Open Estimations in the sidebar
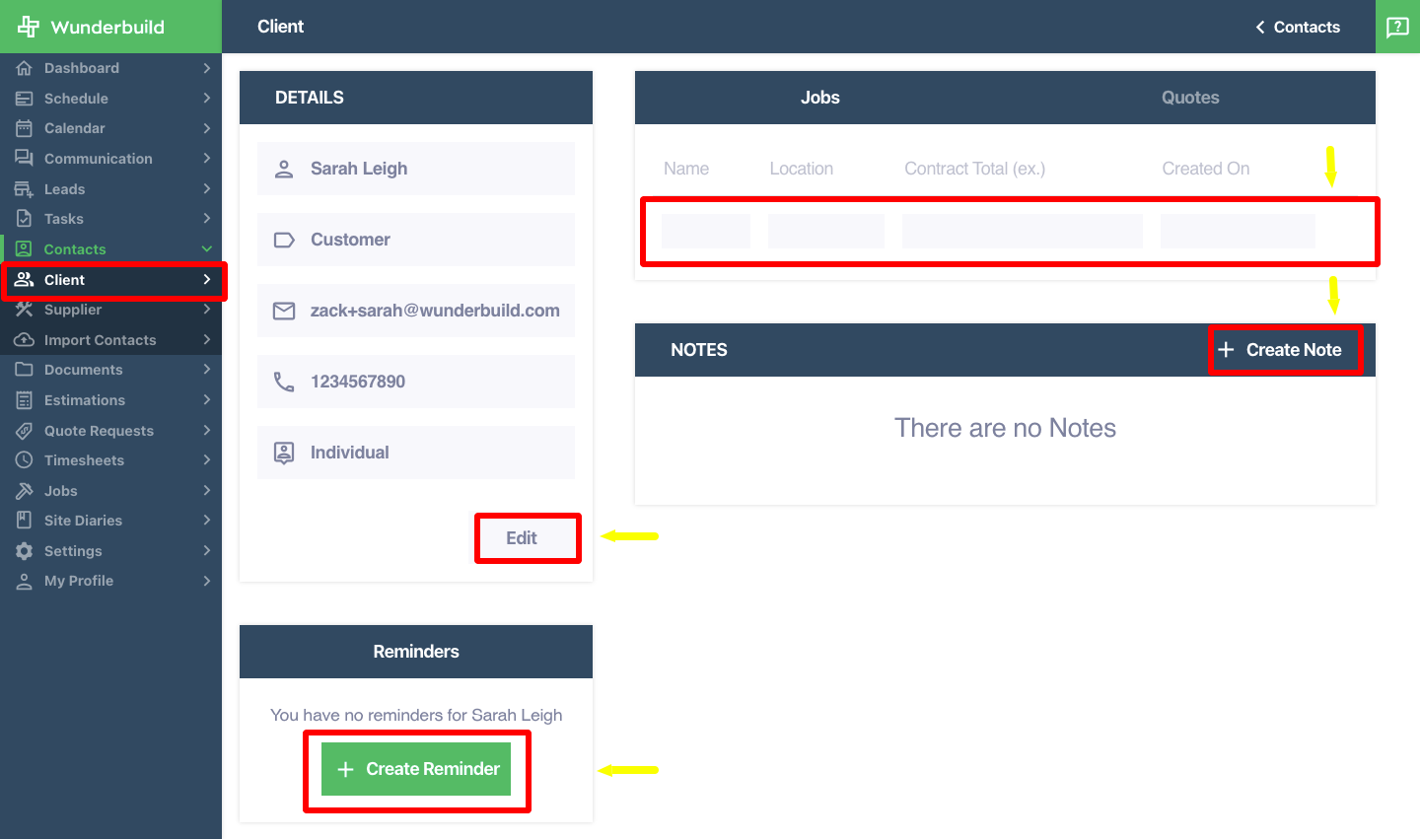This screenshot has height=840, width=1420. pyautogui.click(x=110, y=400)
